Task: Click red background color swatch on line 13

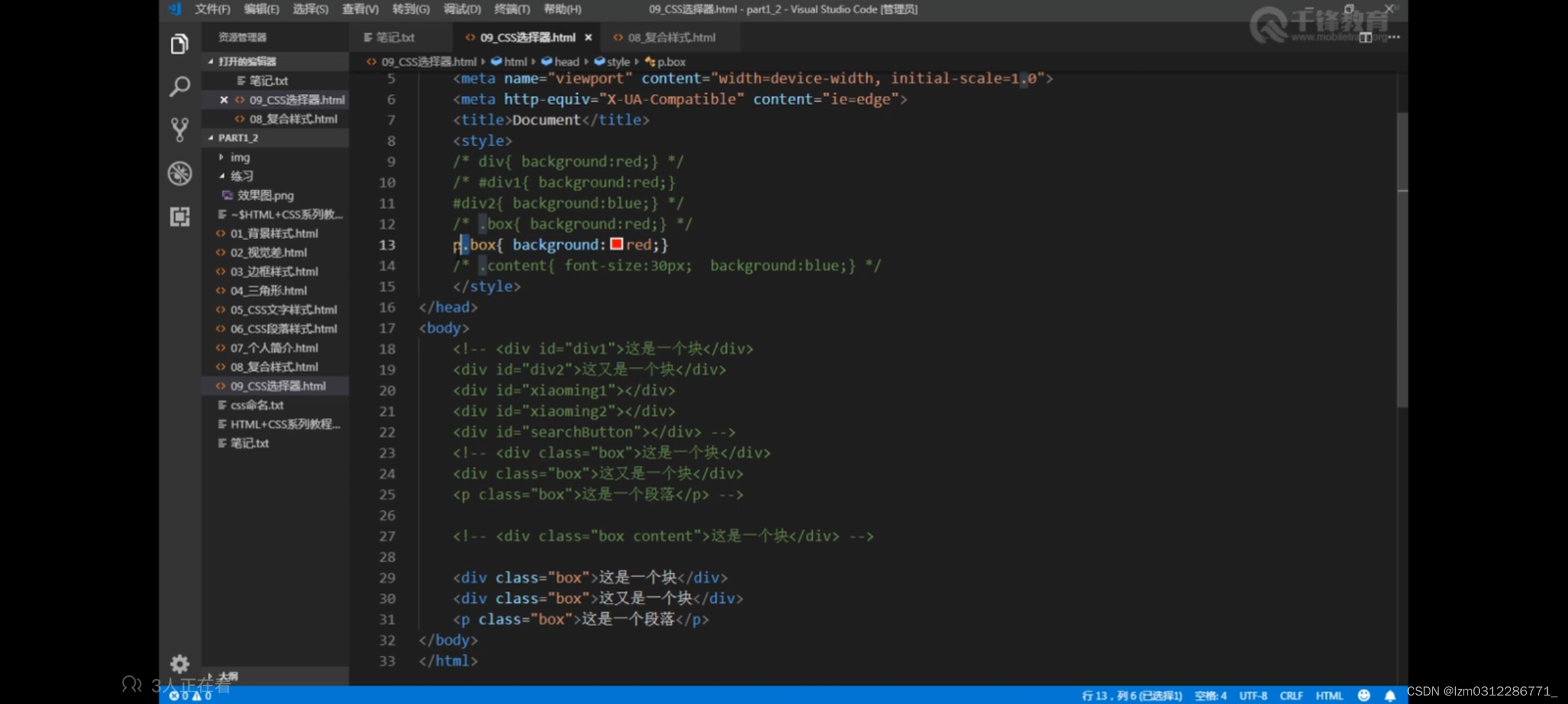Action: [615, 244]
